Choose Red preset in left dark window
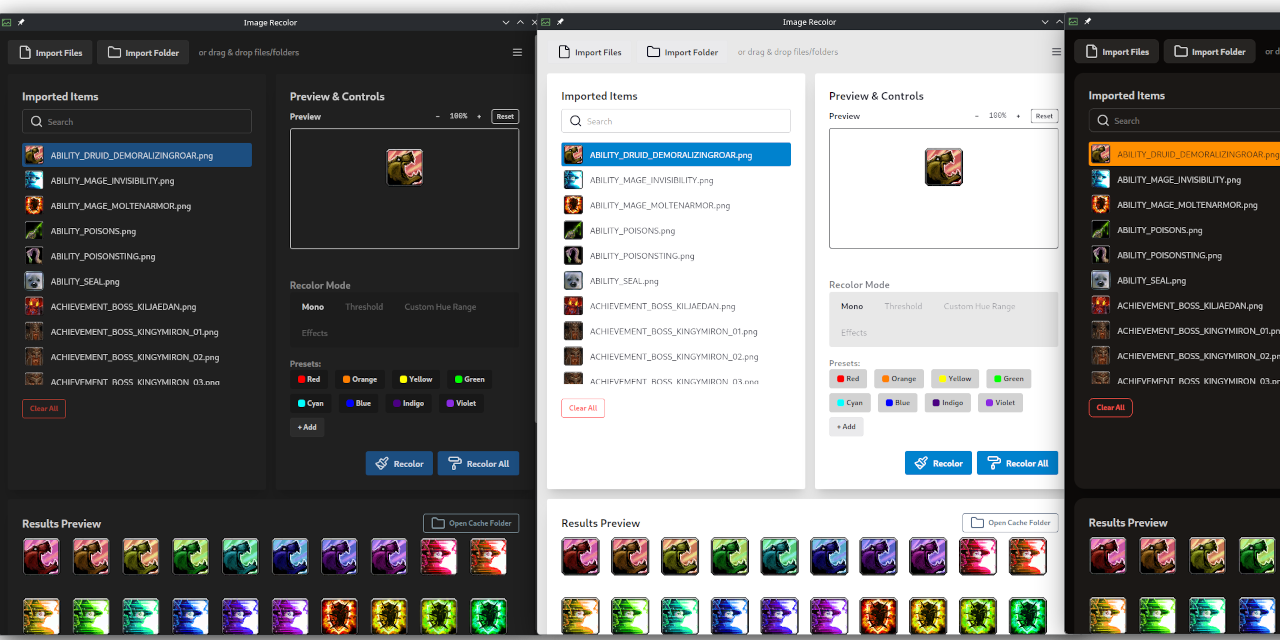The image size is (1280, 640). coord(309,379)
